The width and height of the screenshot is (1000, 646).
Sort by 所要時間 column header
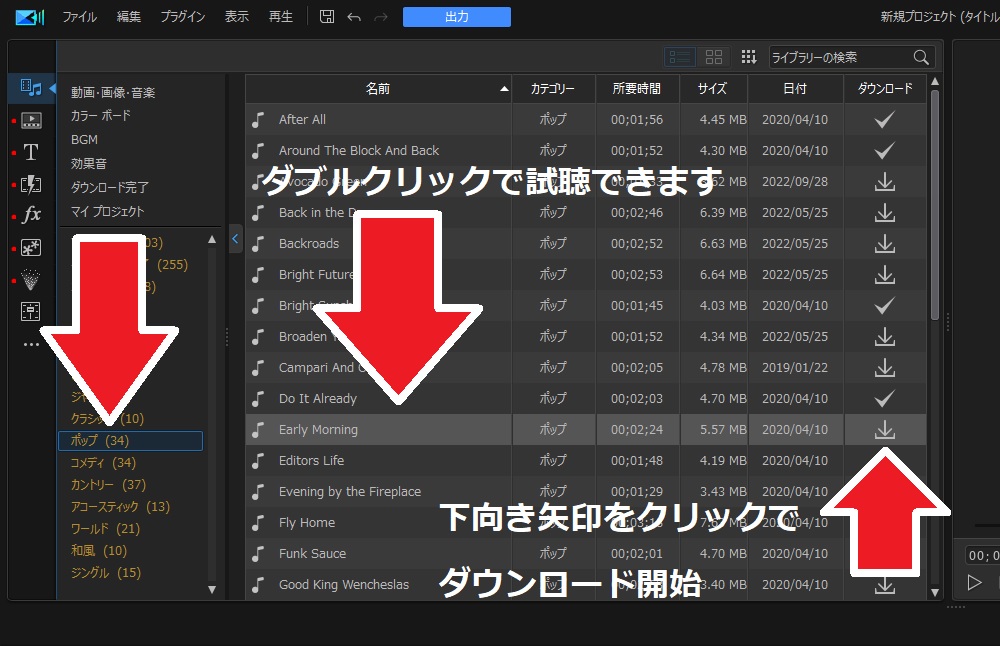[x=637, y=89]
